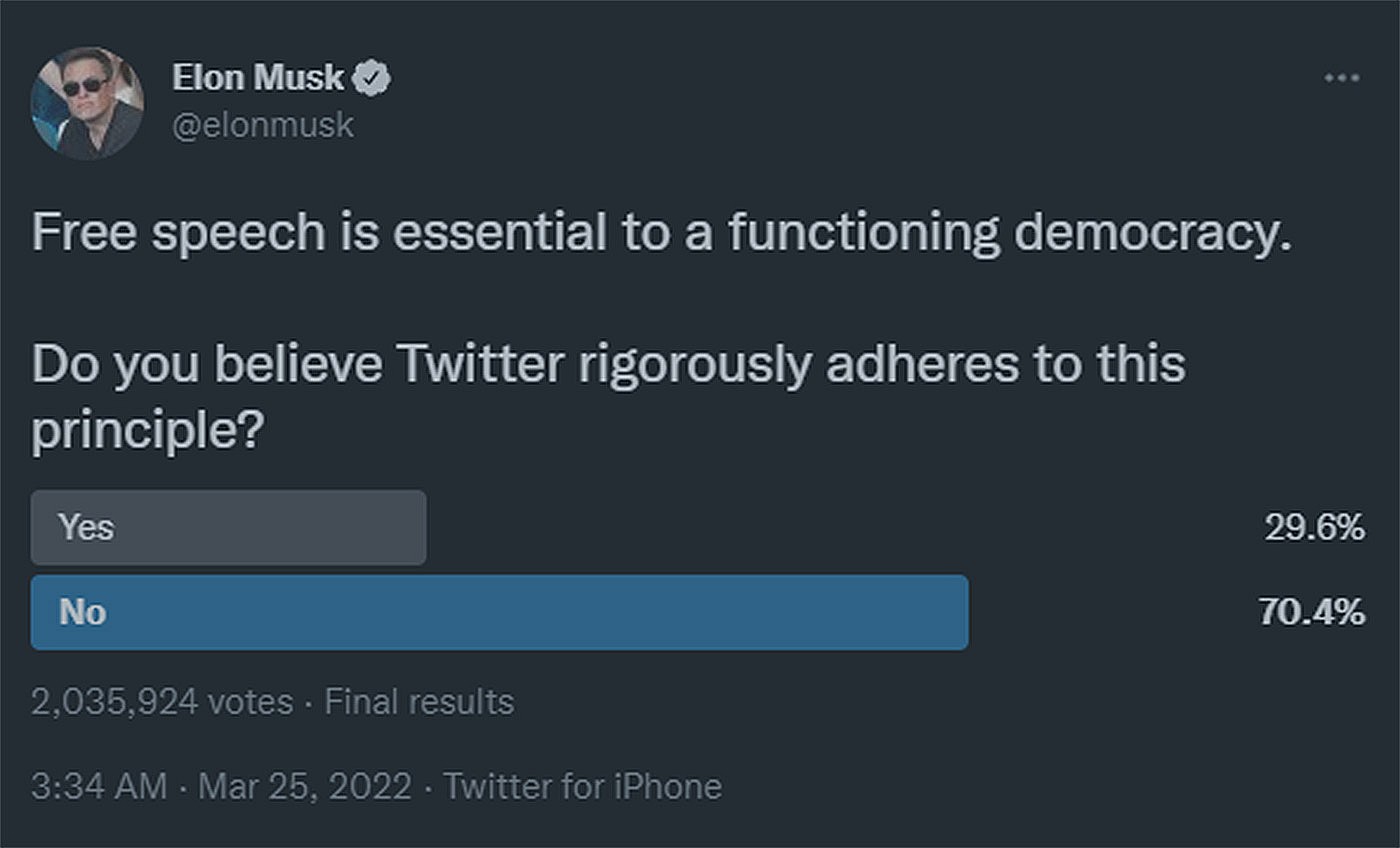Click the word 'principle?' in the tweet

click(147, 431)
